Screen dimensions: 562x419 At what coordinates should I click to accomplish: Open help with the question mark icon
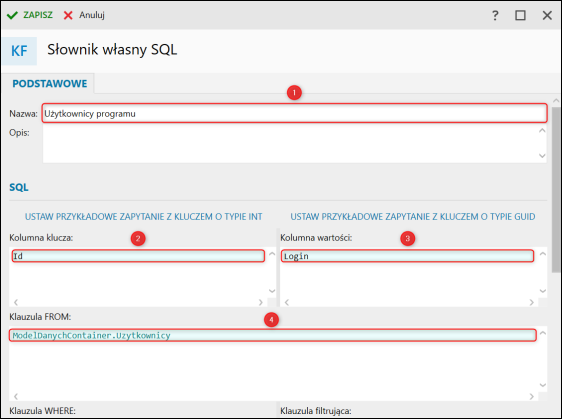click(x=495, y=15)
